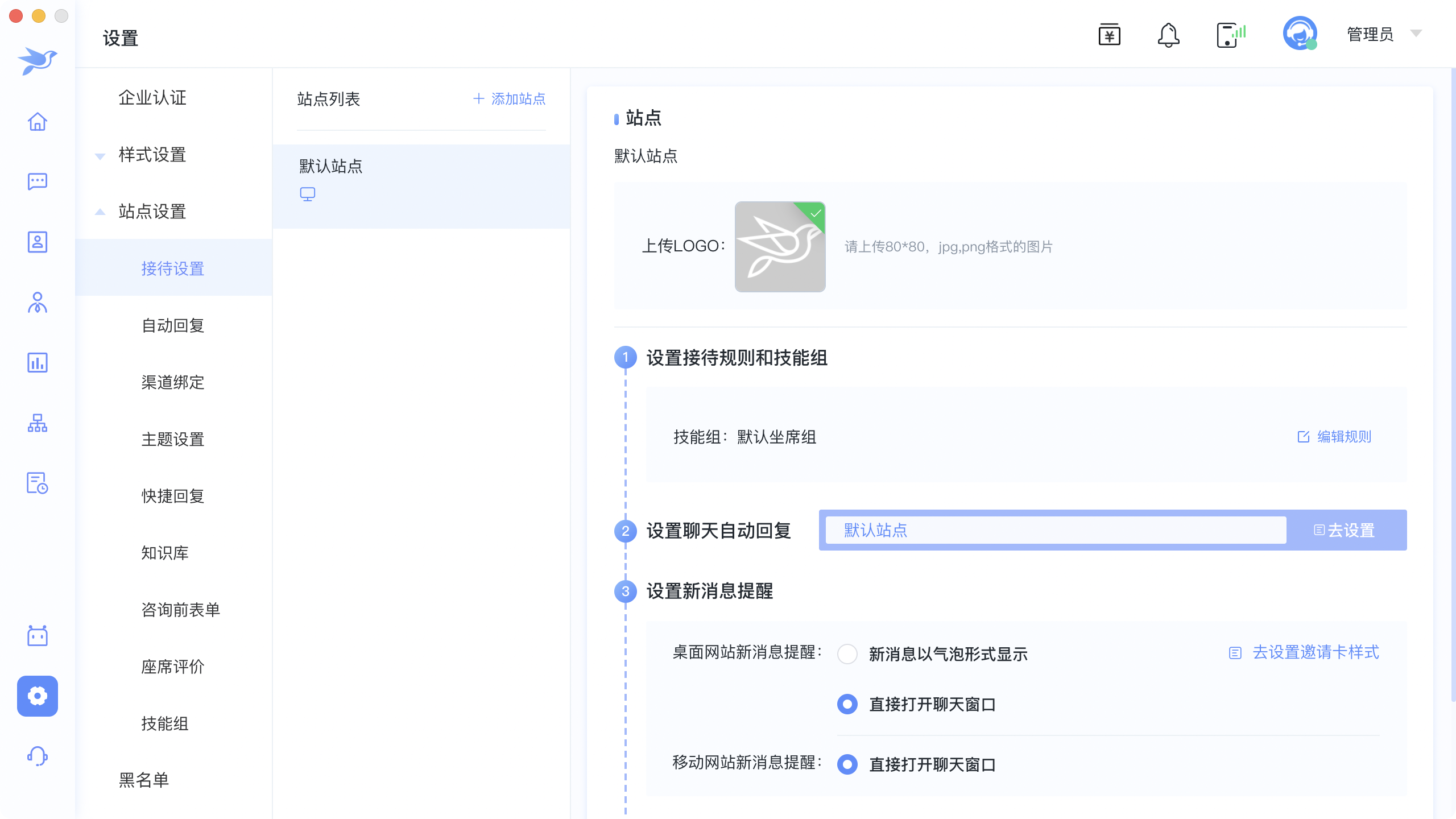
Task: Select mobile direct open chat window radio
Action: (x=847, y=764)
